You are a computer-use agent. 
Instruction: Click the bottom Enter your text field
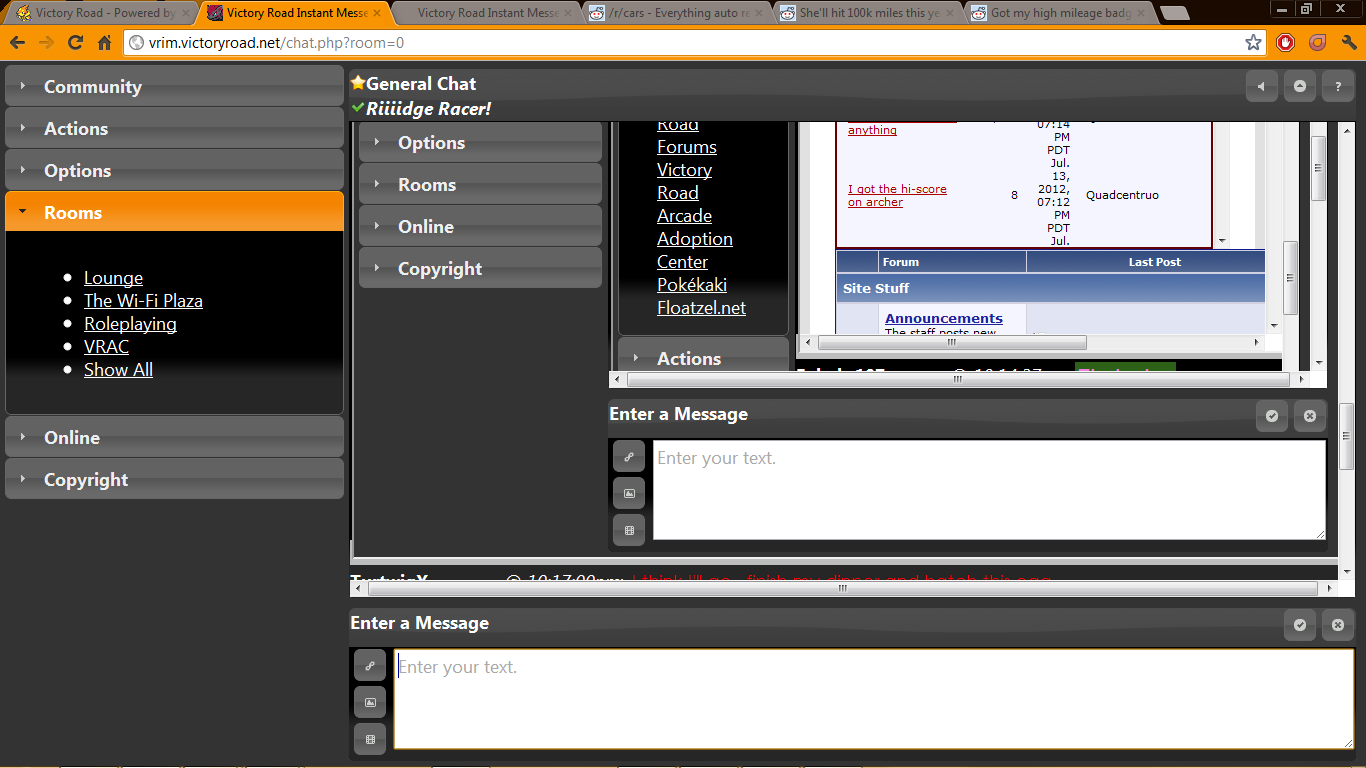point(873,699)
